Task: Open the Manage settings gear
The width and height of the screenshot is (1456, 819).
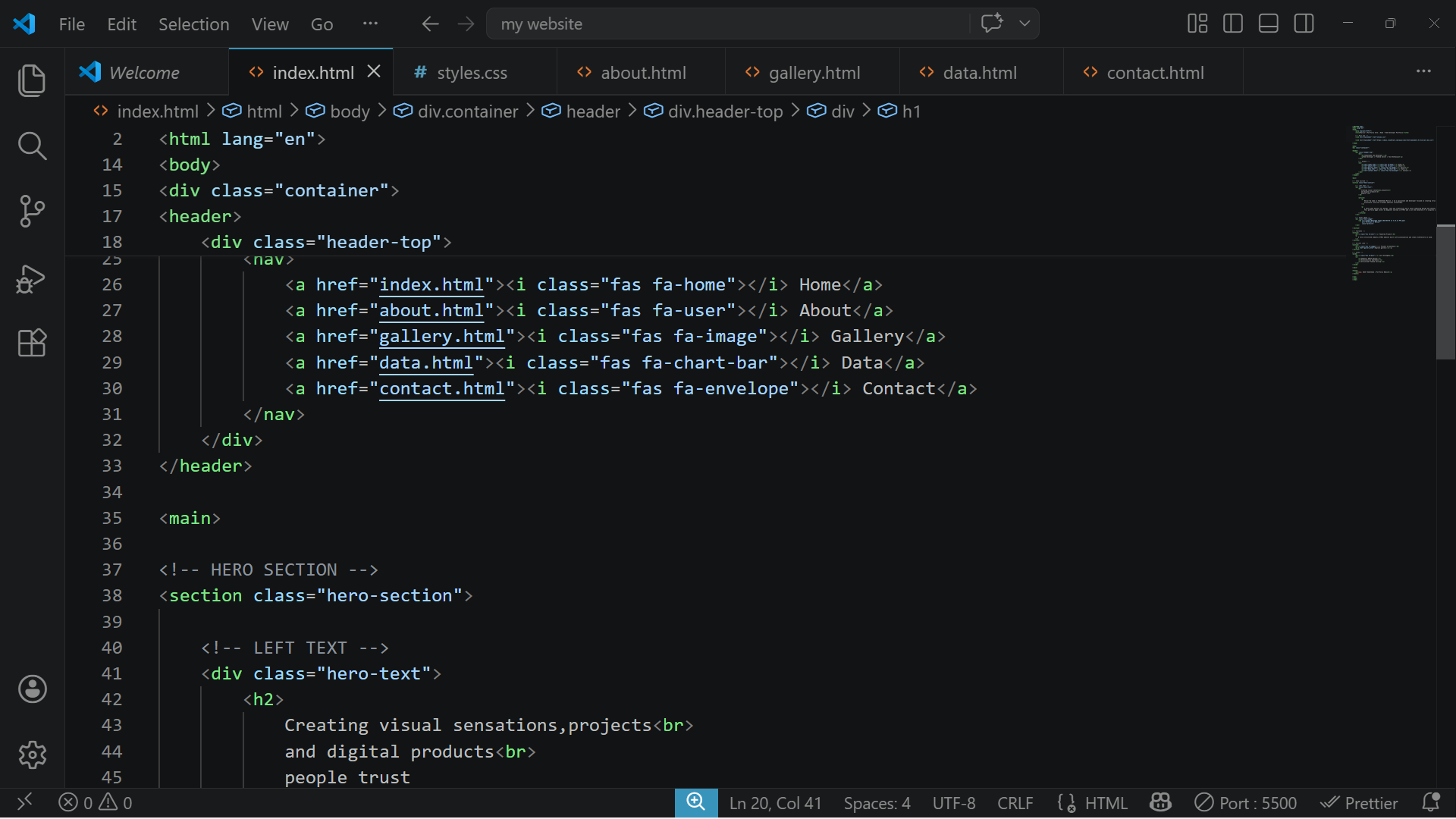Action: pyautogui.click(x=31, y=755)
